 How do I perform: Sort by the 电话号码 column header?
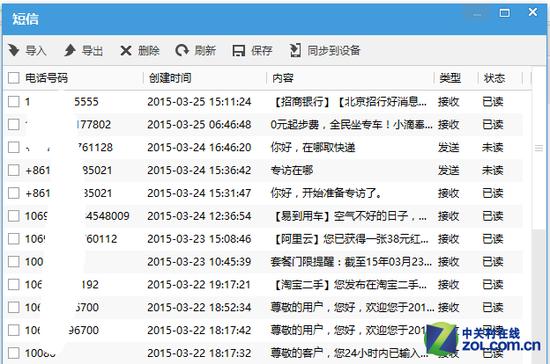(46, 78)
